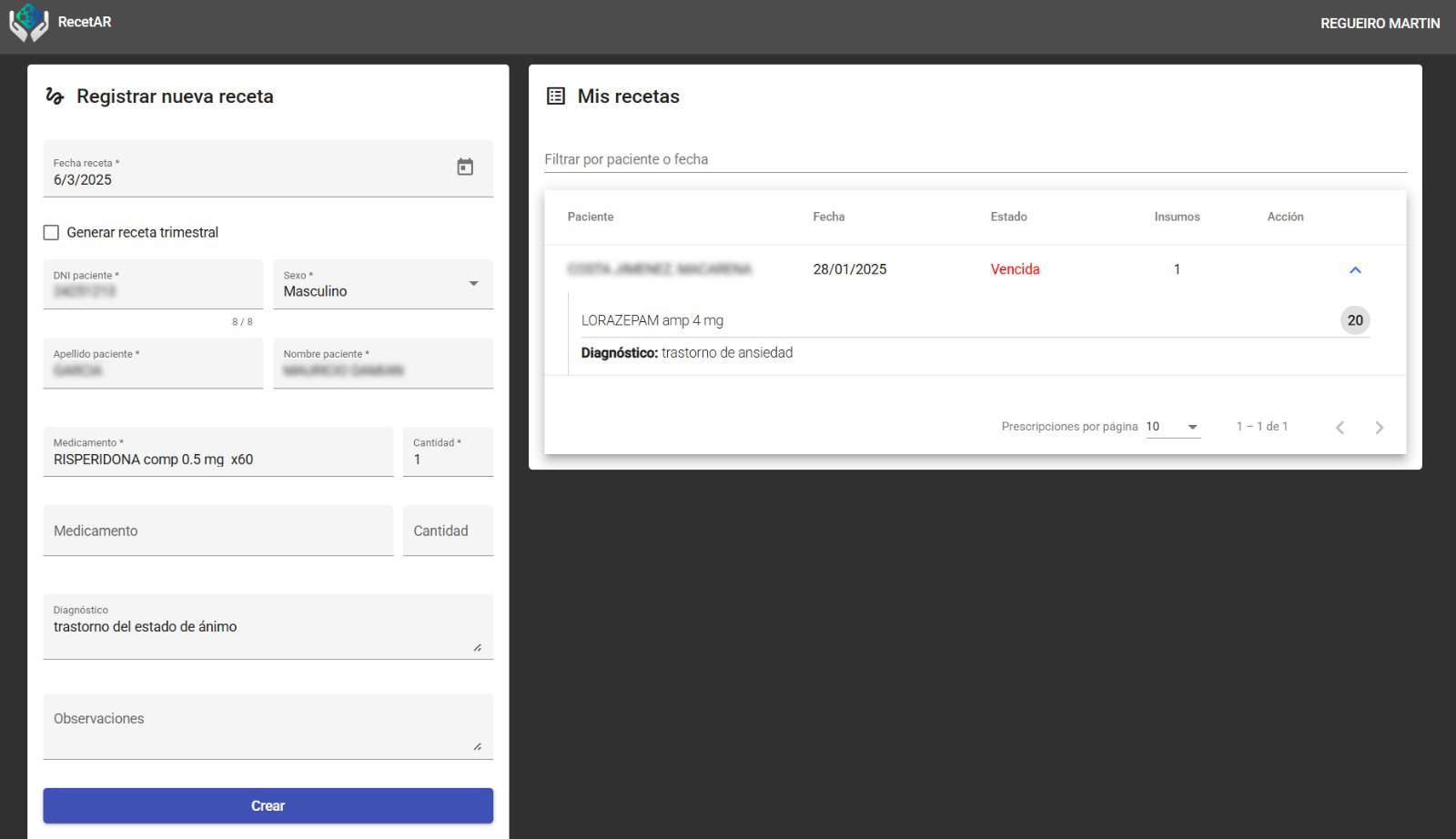Click the empty second Medicamento field
The height and width of the screenshot is (839, 1456).
click(x=217, y=531)
